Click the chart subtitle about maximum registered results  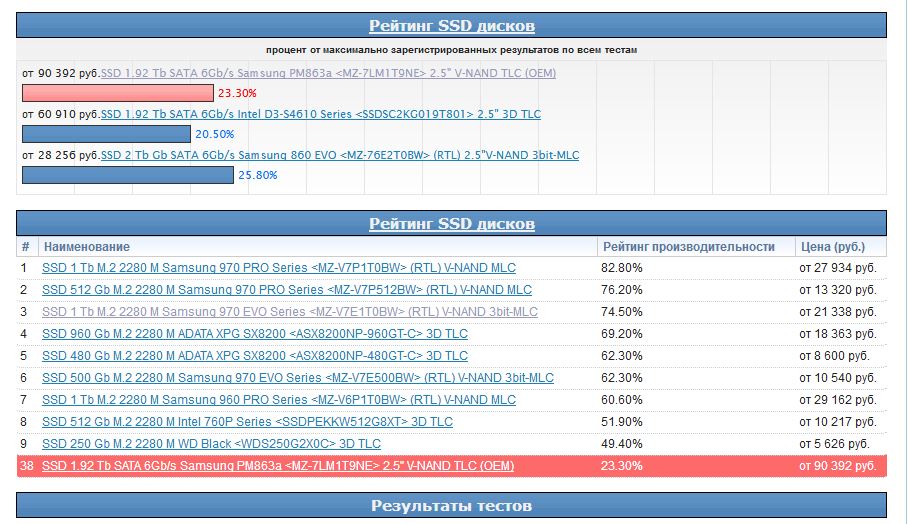click(452, 50)
